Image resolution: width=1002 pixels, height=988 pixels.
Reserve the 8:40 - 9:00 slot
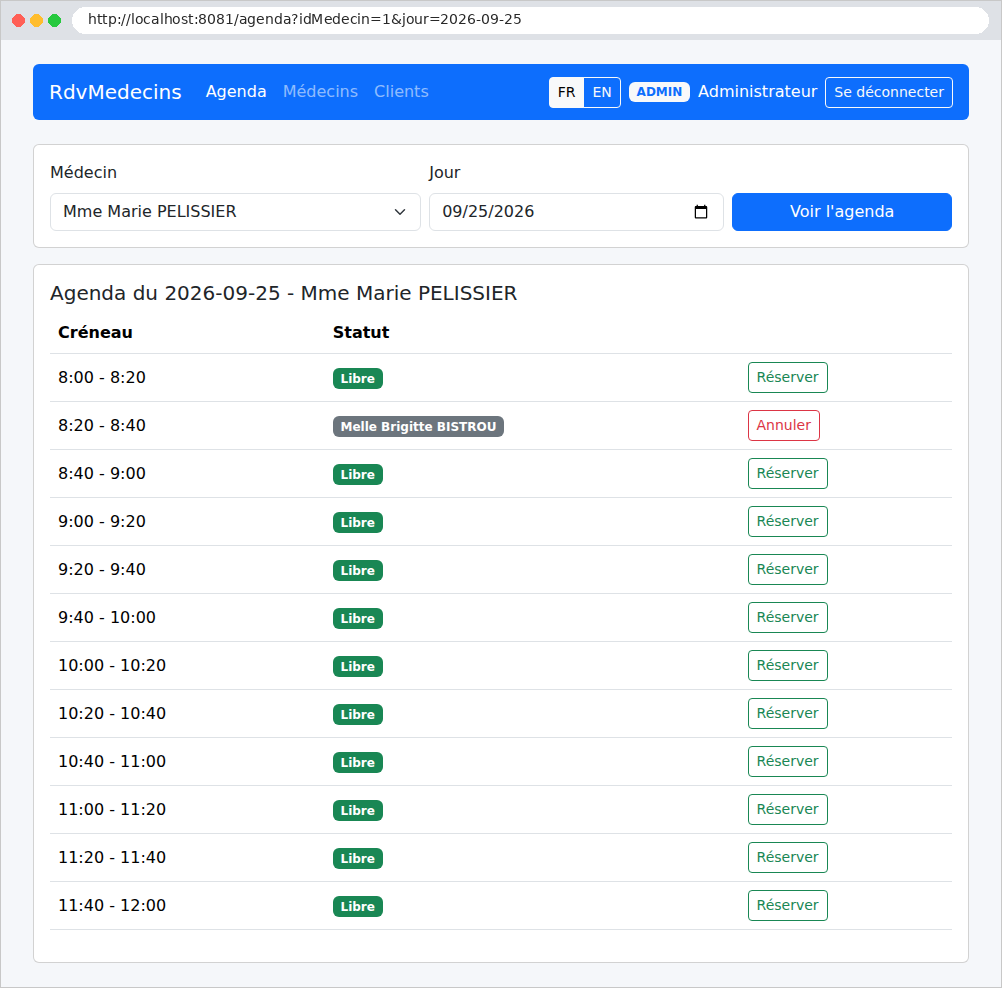tap(787, 474)
